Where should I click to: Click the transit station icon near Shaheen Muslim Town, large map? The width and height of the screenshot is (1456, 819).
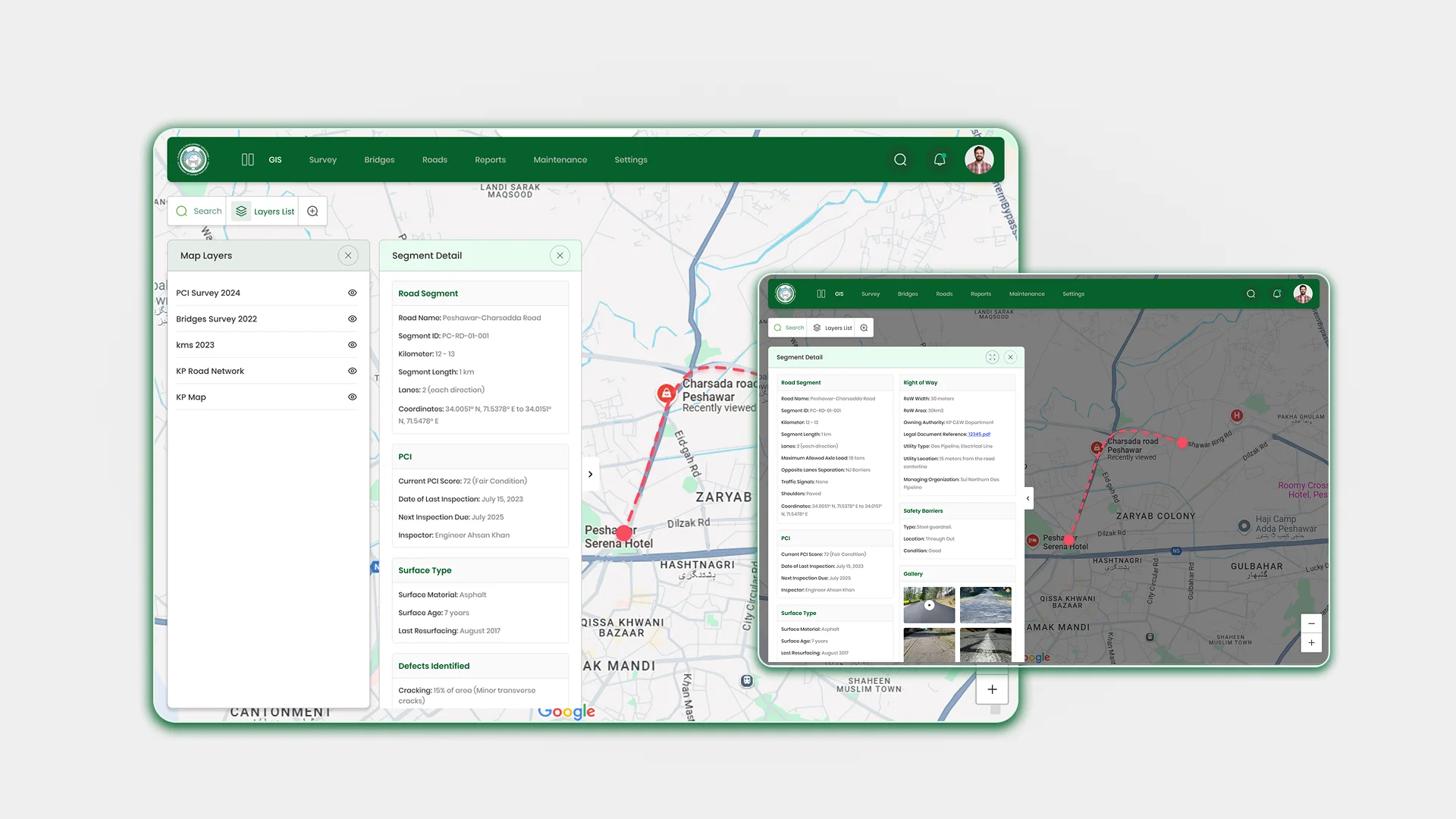[x=747, y=681]
